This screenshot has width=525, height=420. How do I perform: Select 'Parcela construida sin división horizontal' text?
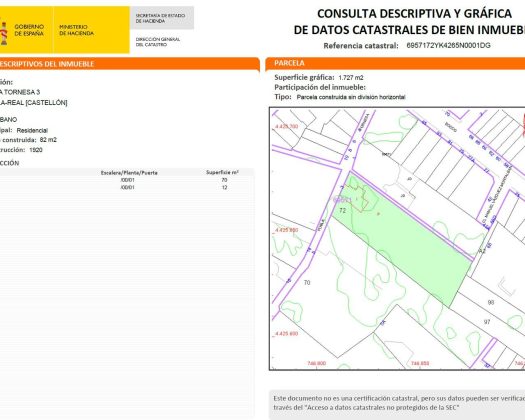(351, 97)
